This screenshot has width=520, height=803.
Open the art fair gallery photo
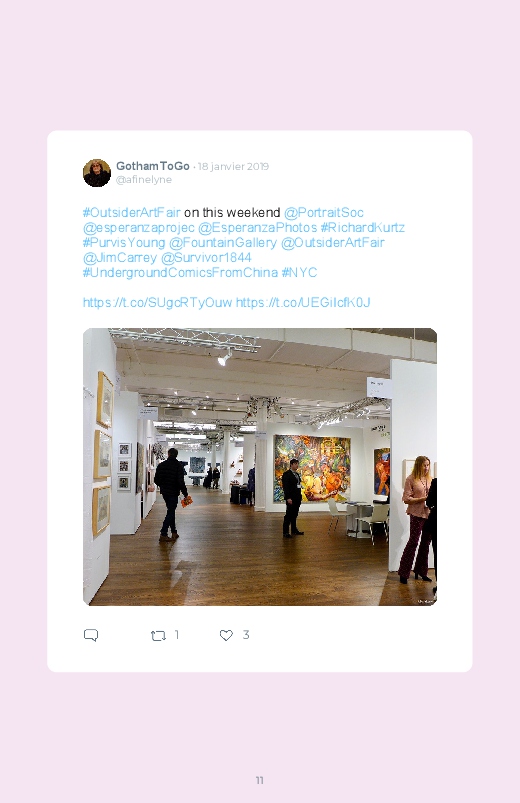[x=260, y=467]
